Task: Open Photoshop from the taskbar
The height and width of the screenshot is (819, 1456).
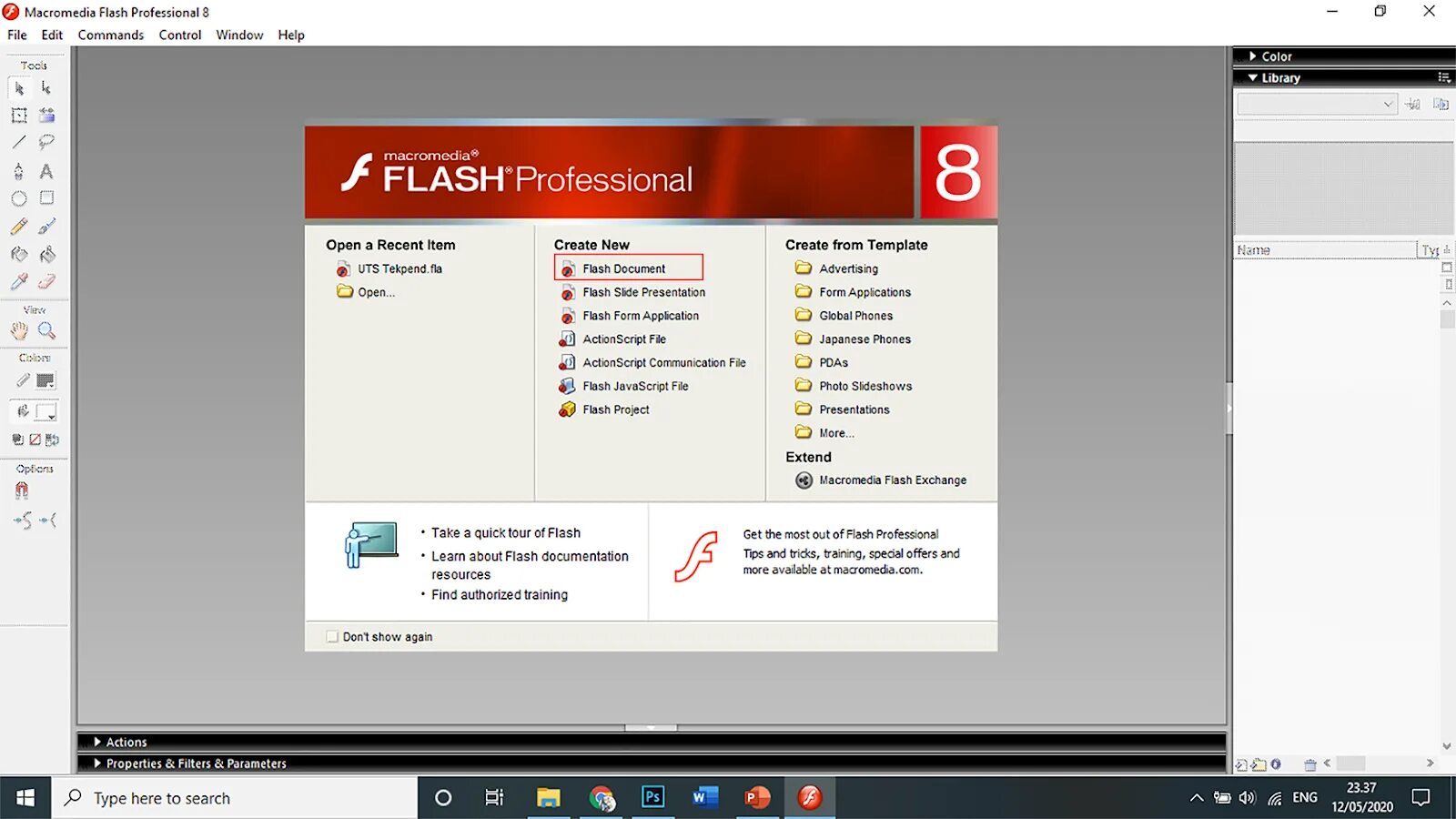Action: click(x=652, y=798)
